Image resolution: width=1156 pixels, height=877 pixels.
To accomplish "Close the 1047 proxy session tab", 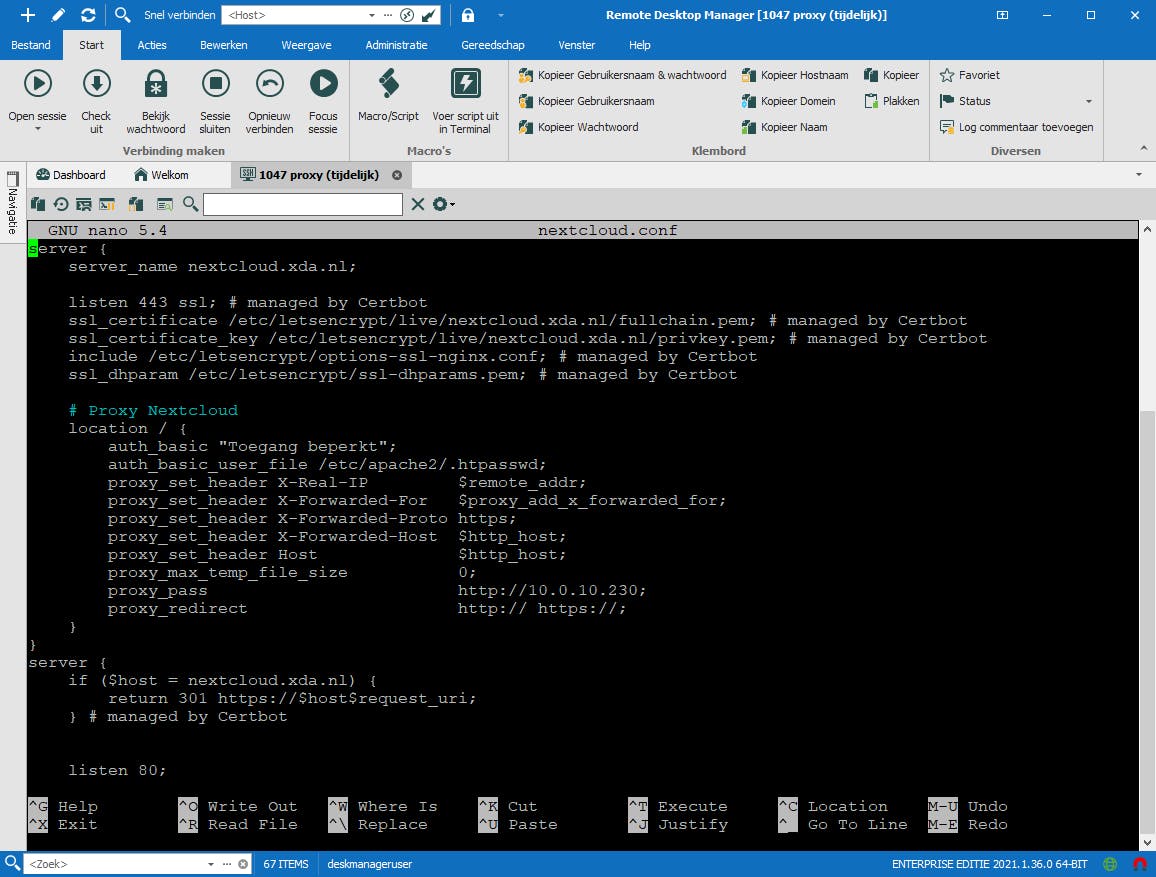I will coord(397,175).
